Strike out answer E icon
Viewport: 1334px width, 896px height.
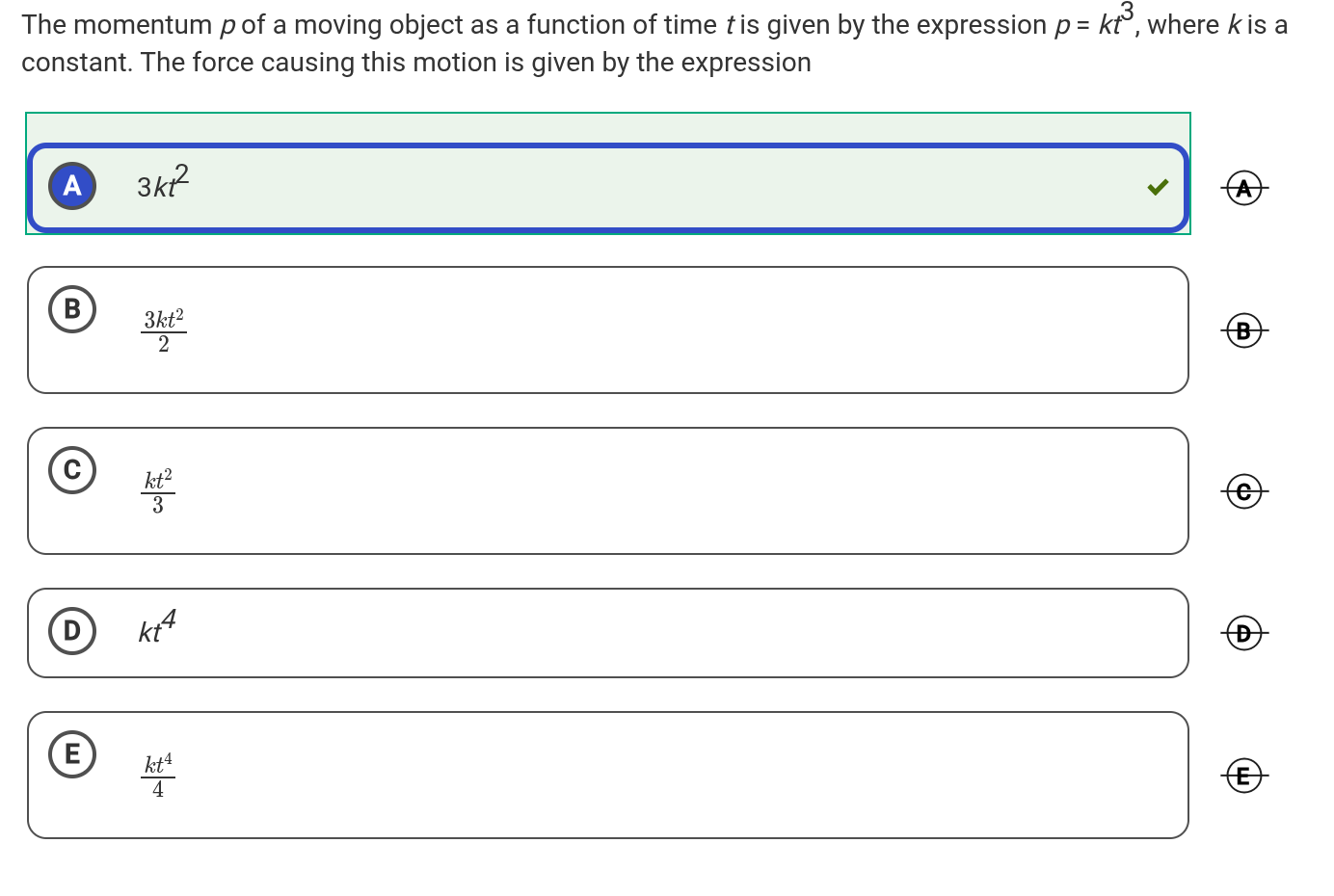point(1244,776)
